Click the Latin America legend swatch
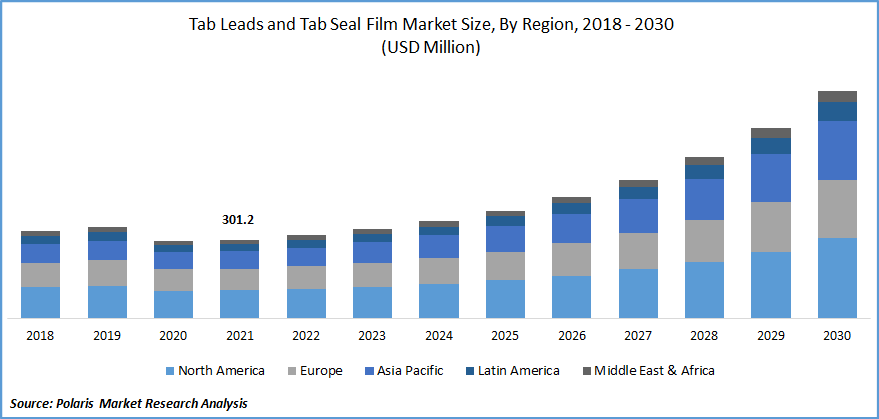The height and width of the screenshot is (419, 879). (470, 371)
